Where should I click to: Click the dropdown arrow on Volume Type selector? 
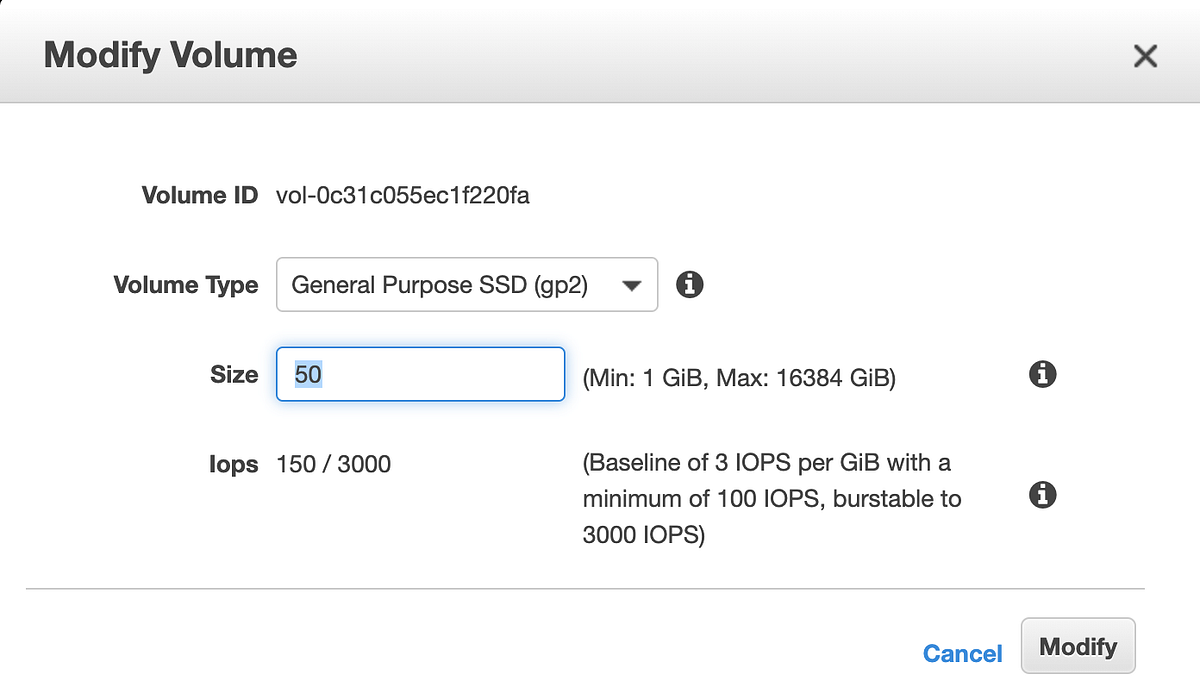tap(632, 285)
